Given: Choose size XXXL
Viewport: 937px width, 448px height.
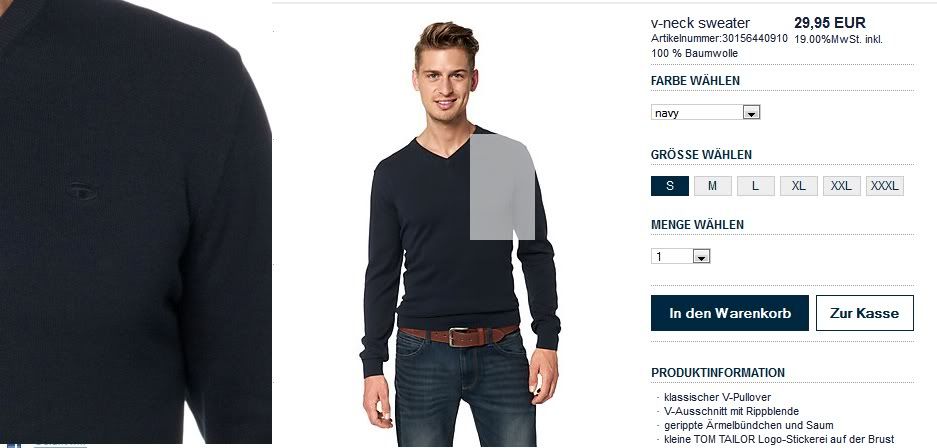Looking at the screenshot, I should point(884,186).
